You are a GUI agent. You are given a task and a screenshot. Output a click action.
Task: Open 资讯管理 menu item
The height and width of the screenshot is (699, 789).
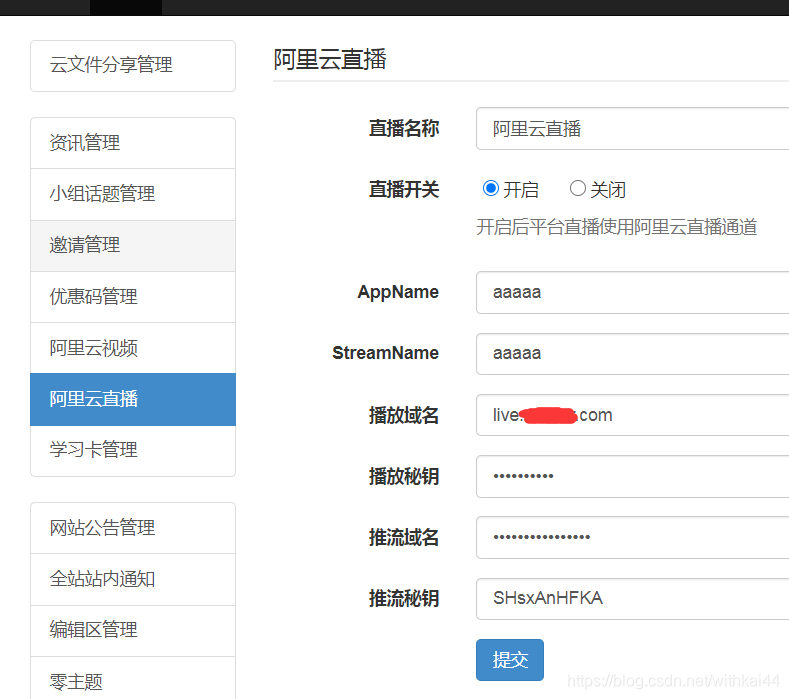click(133, 143)
